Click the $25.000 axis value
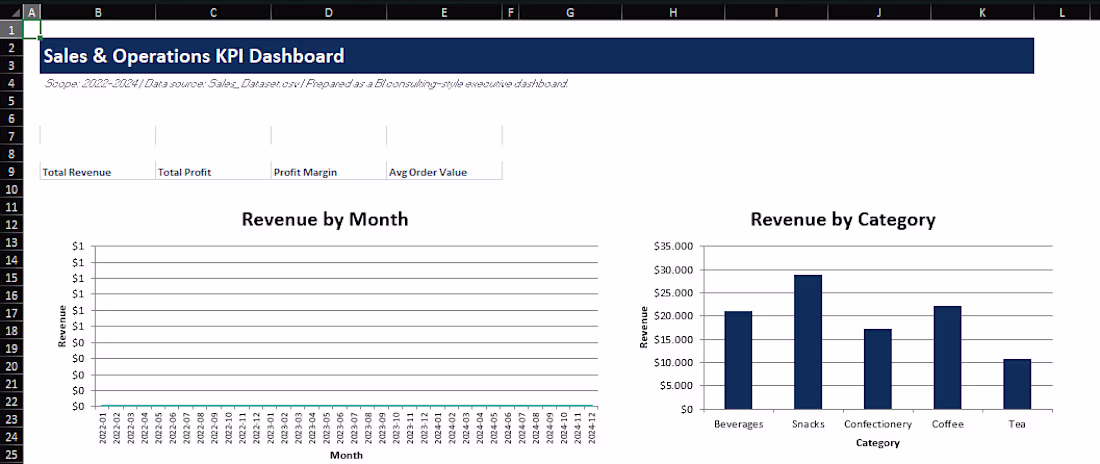The width and height of the screenshot is (1100, 464). pos(673,293)
